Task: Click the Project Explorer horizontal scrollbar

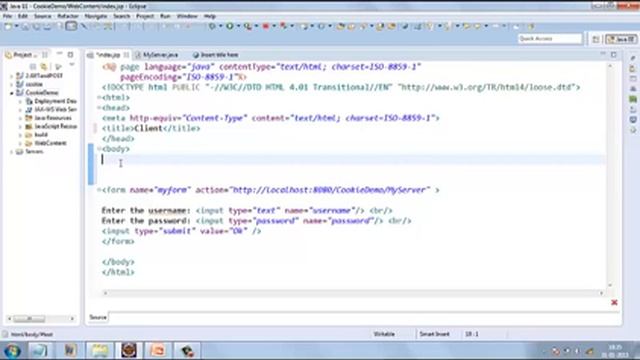Action: 41,318
